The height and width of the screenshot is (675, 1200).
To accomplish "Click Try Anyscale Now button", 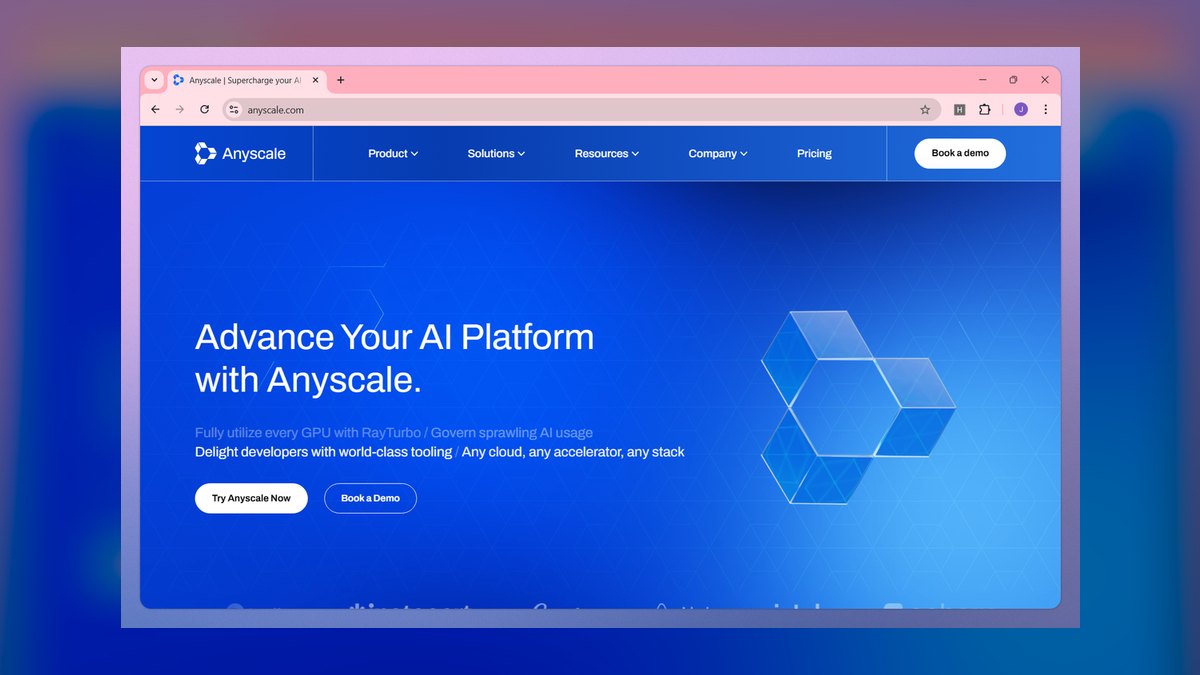I will 251,498.
